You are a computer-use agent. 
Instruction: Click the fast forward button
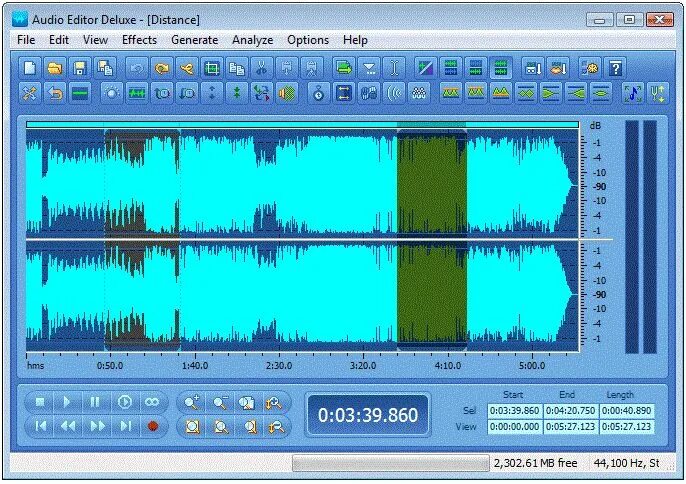coord(97,426)
